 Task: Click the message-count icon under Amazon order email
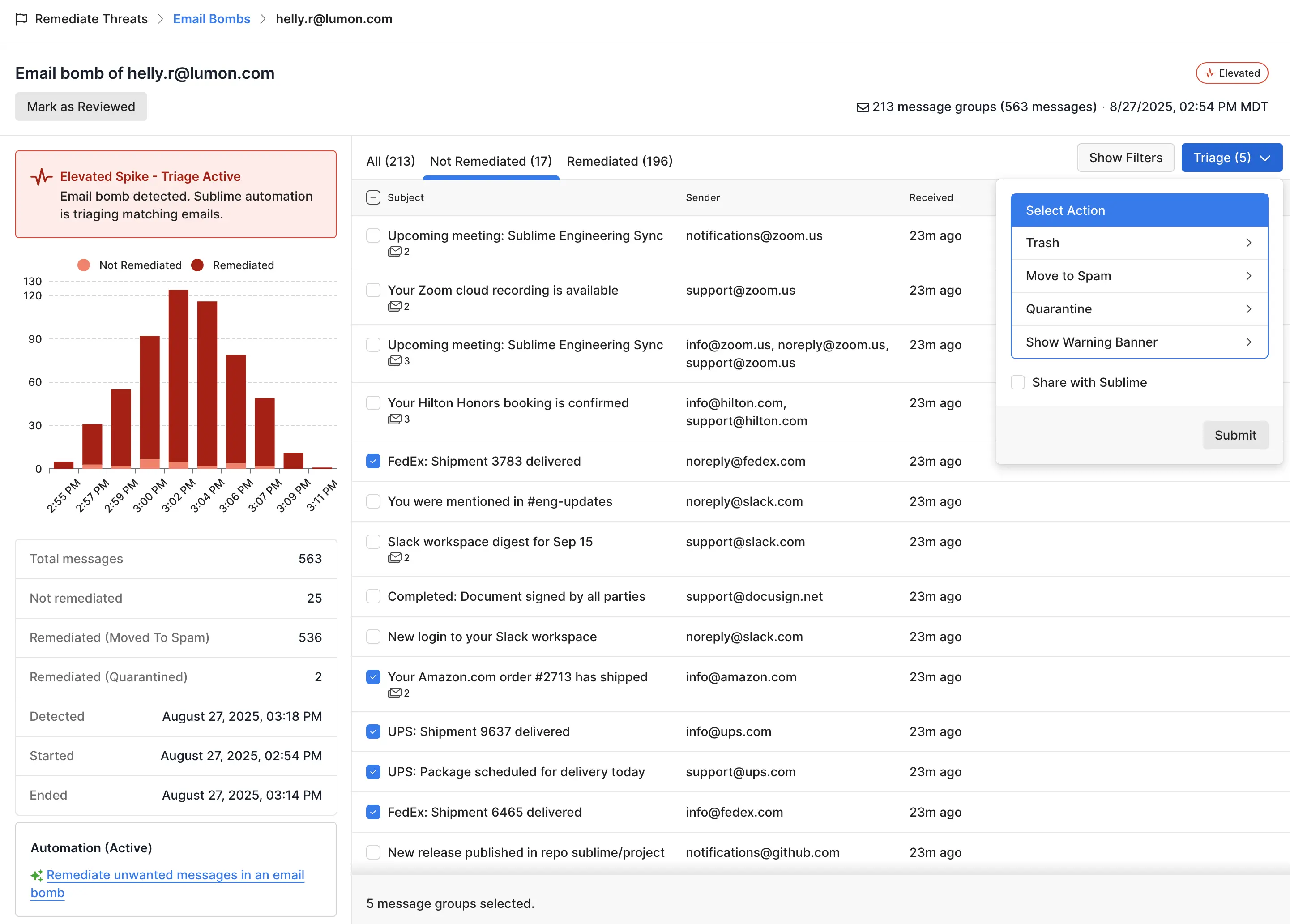pos(394,693)
